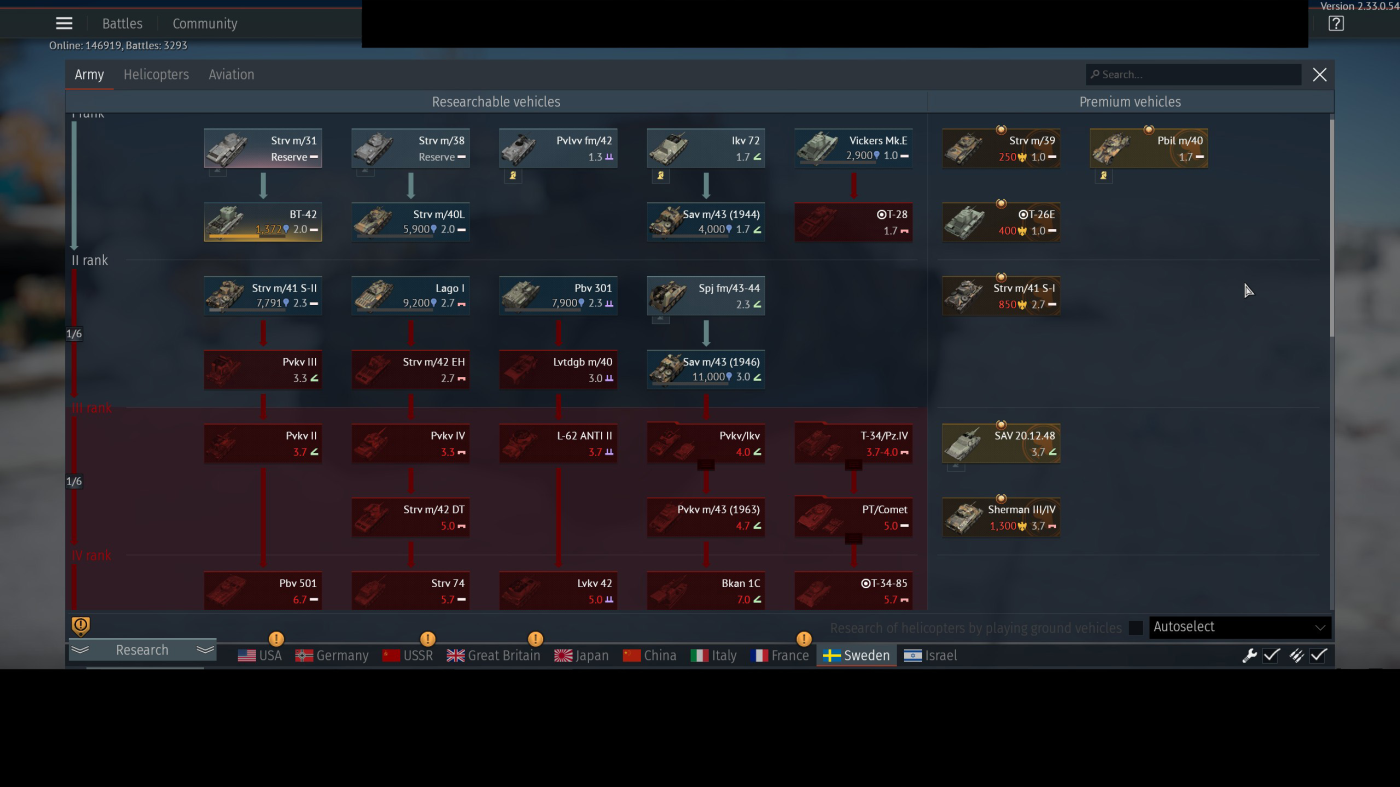Select the Great Britain nation tab
The width and height of the screenshot is (1400, 787).
point(494,656)
